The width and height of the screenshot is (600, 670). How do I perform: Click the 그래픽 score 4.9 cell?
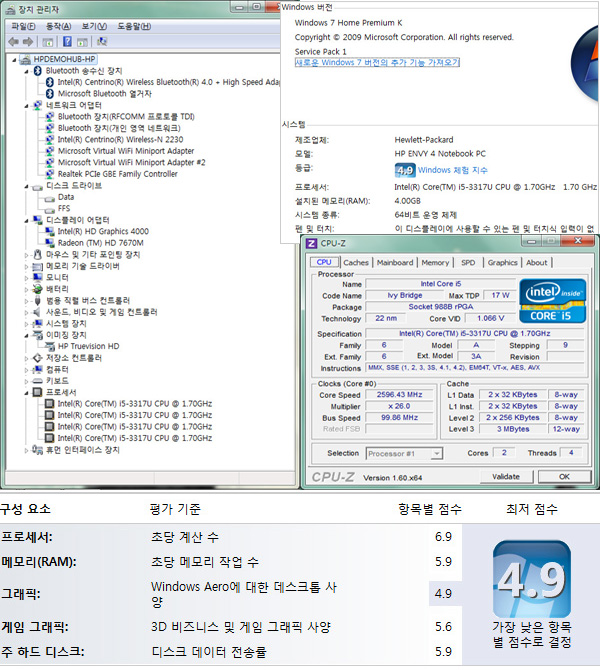[445, 594]
